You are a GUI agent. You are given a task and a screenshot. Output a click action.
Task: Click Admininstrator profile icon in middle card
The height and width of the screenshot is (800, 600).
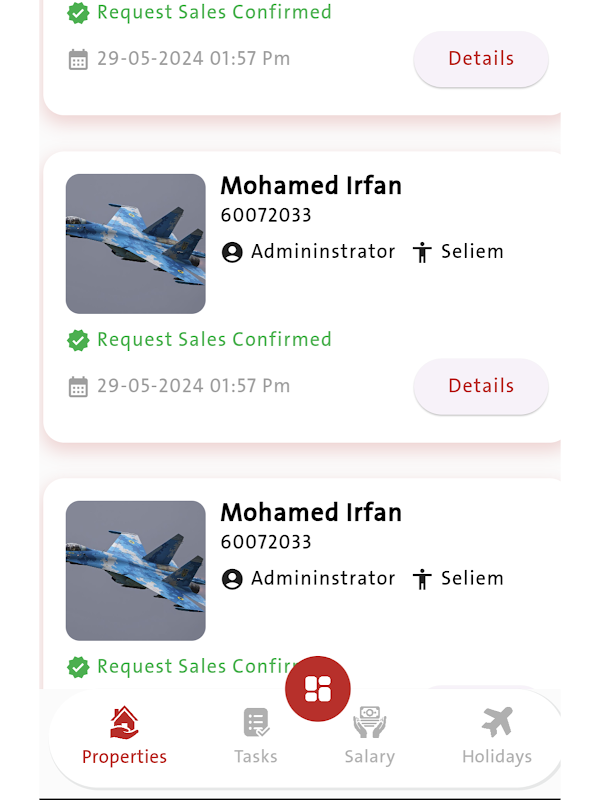[x=232, y=252]
